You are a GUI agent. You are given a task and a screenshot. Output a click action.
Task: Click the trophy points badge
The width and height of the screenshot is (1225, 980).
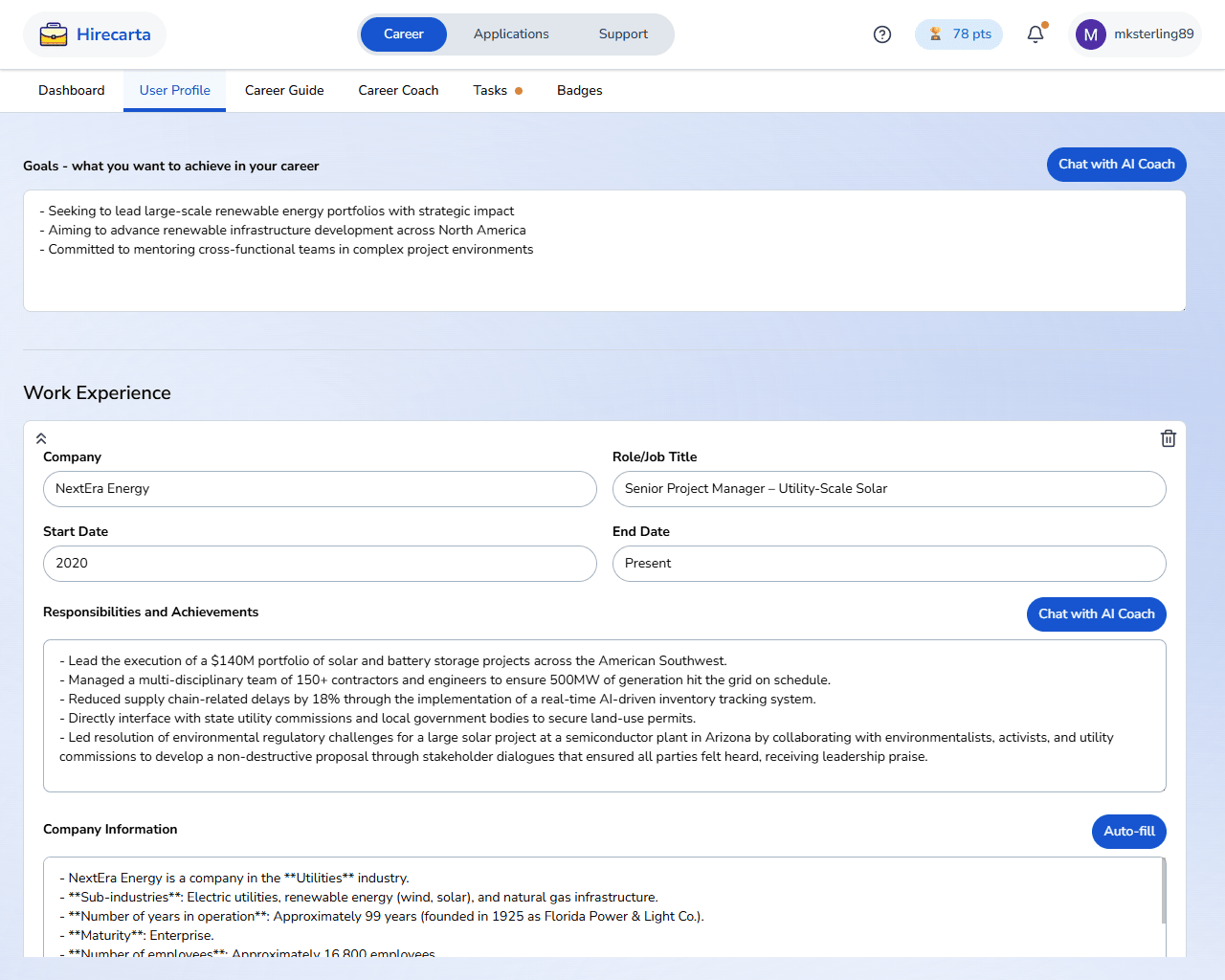(x=959, y=34)
